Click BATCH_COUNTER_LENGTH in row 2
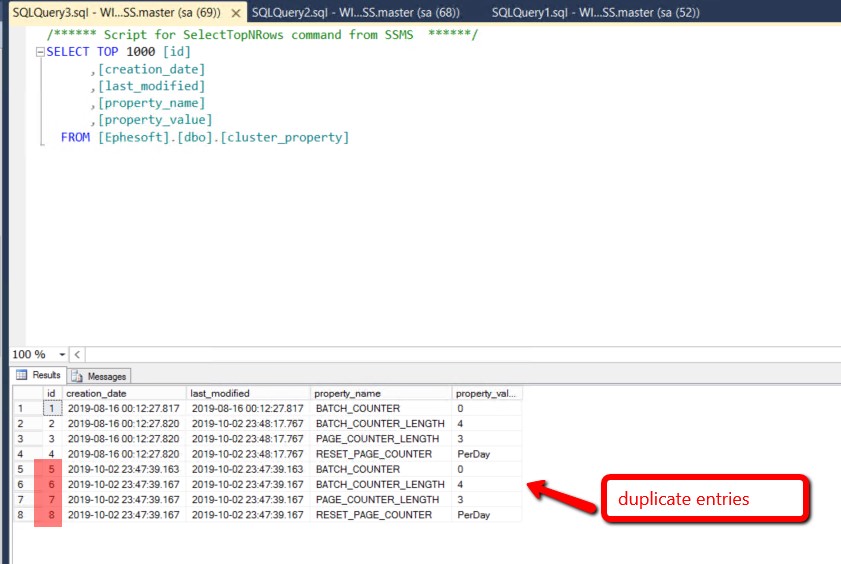The height and width of the screenshot is (564, 841). click(x=381, y=424)
